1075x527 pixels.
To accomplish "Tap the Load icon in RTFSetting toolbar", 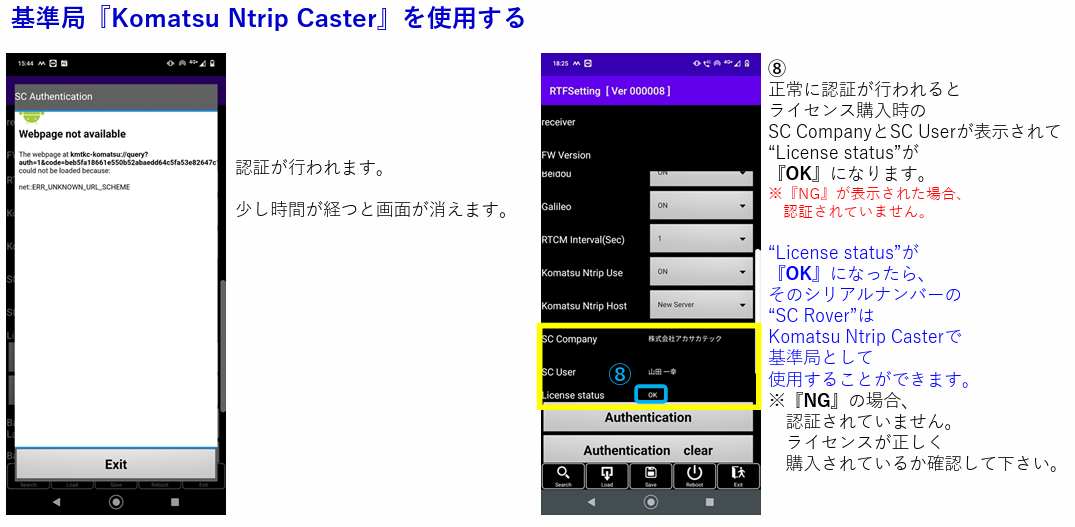I will click(607, 476).
